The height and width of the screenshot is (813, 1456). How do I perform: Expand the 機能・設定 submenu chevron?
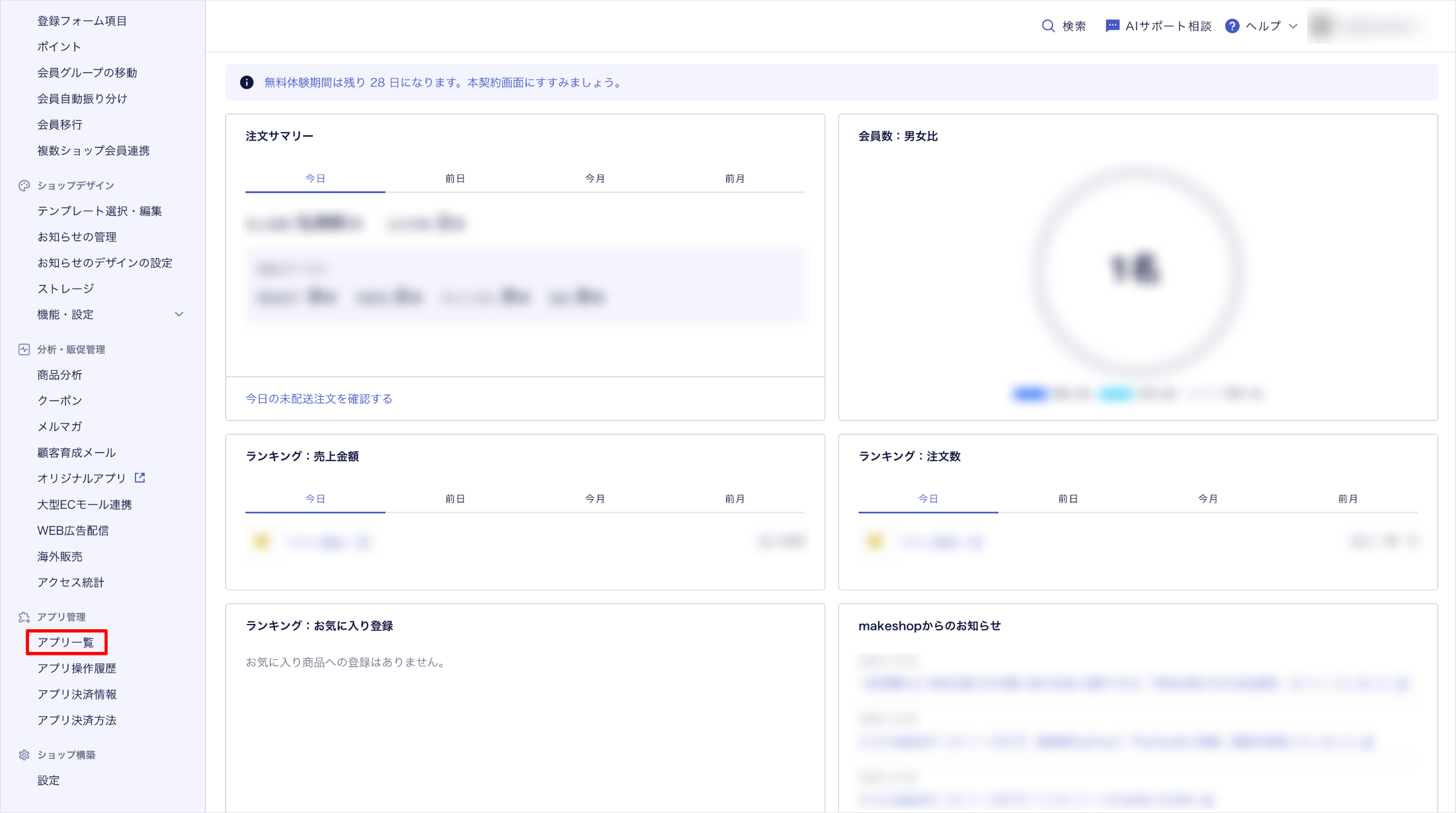click(x=179, y=315)
